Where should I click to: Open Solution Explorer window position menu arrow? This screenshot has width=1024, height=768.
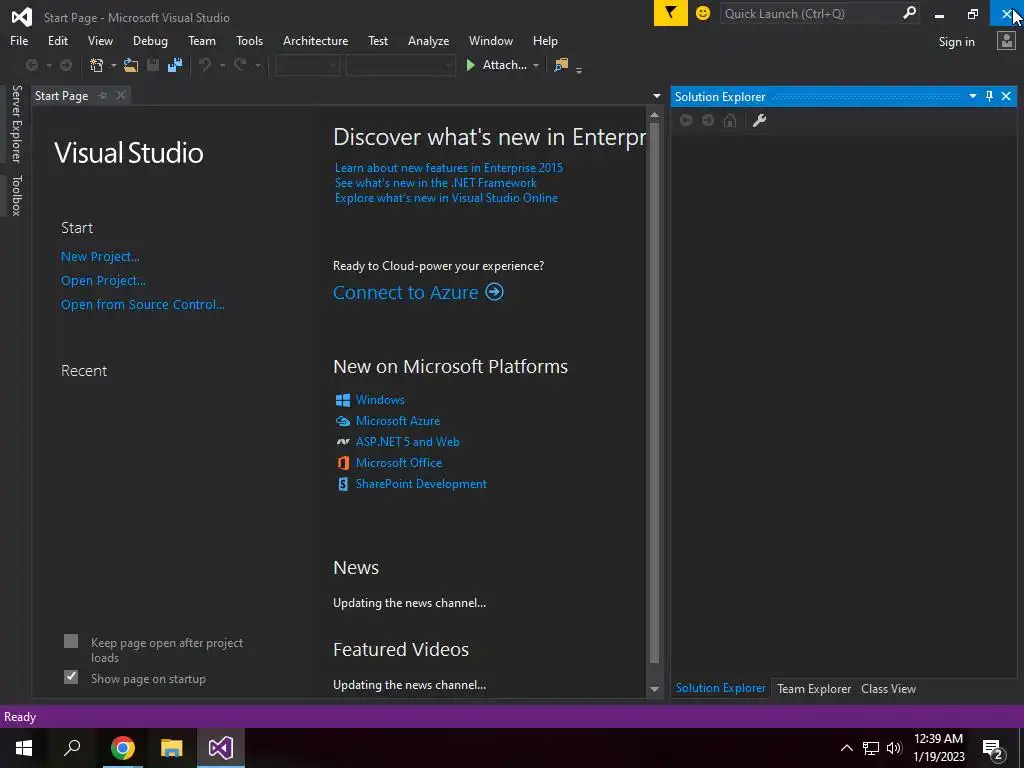click(x=972, y=96)
